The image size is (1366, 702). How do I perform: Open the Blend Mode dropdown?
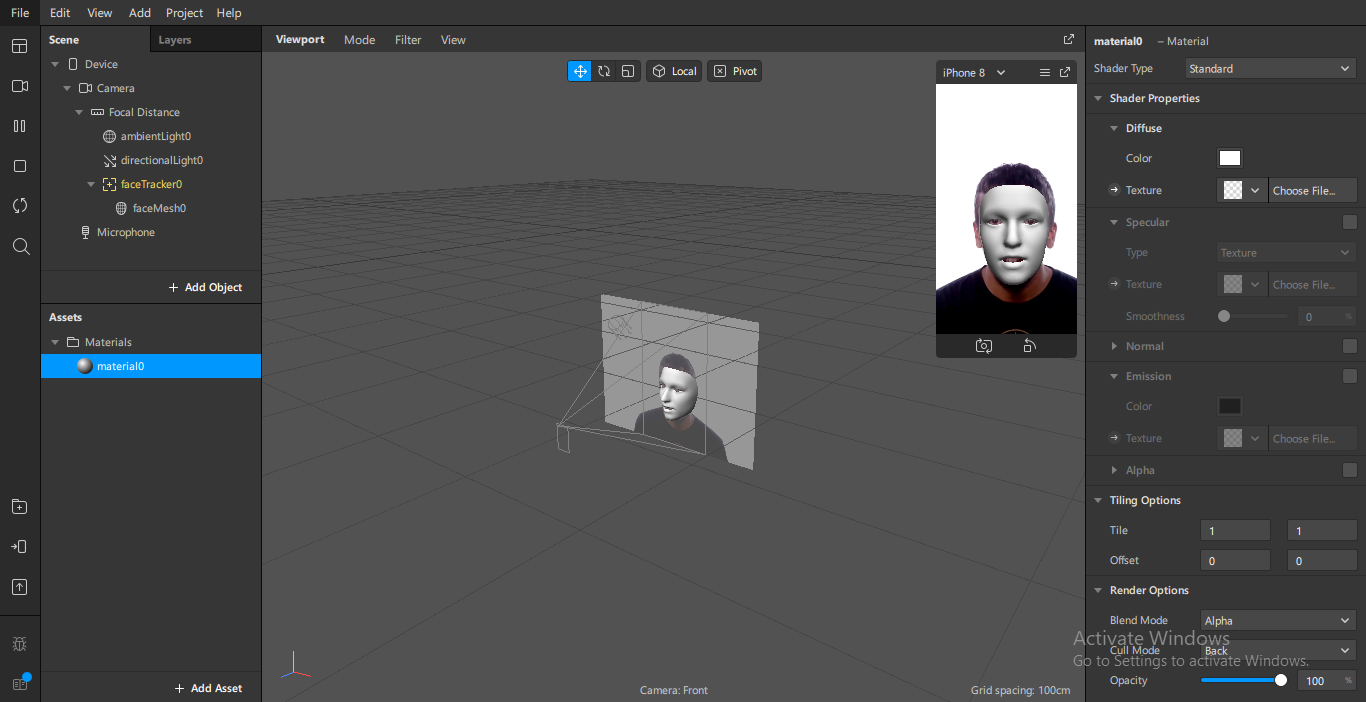tap(1277, 621)
